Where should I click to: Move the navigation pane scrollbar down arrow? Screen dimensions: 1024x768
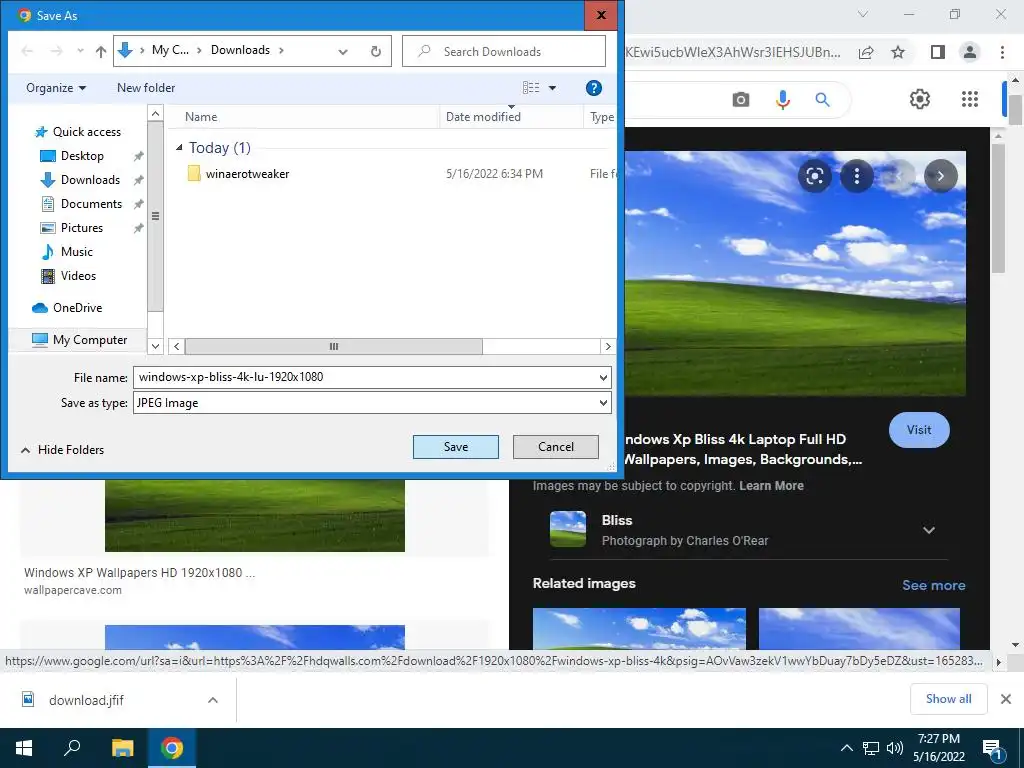[155, 346]
